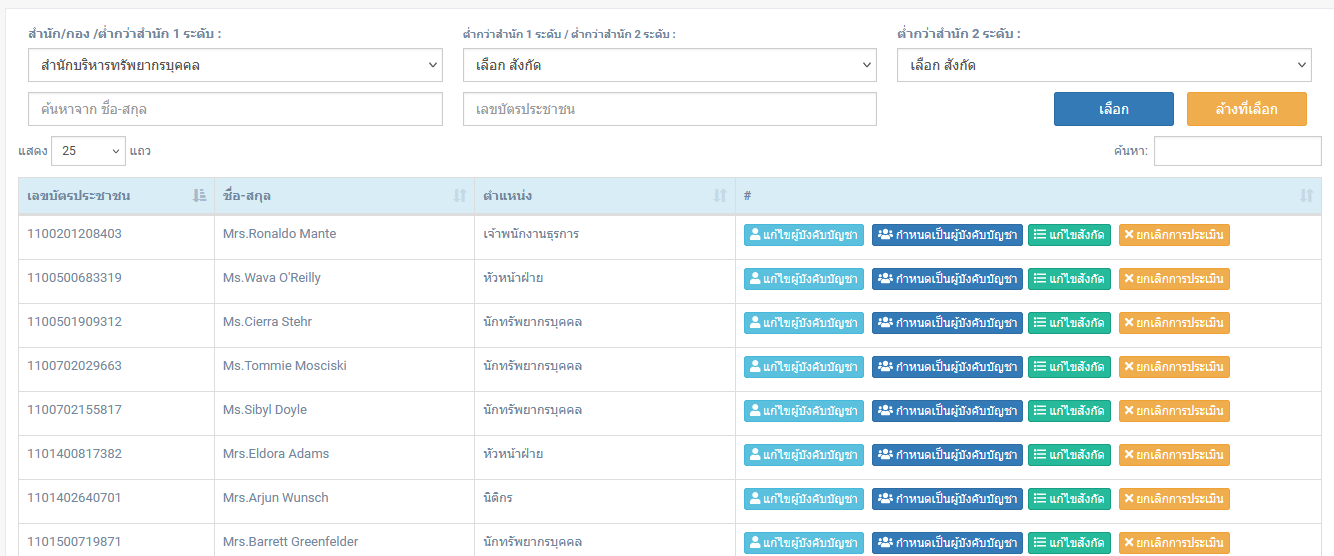Click กำหนดเป็นผู้บังคับบัญชา for Ms.Tommie Mosciski
The image size is (1334, 556).
[x=947, y=367]
